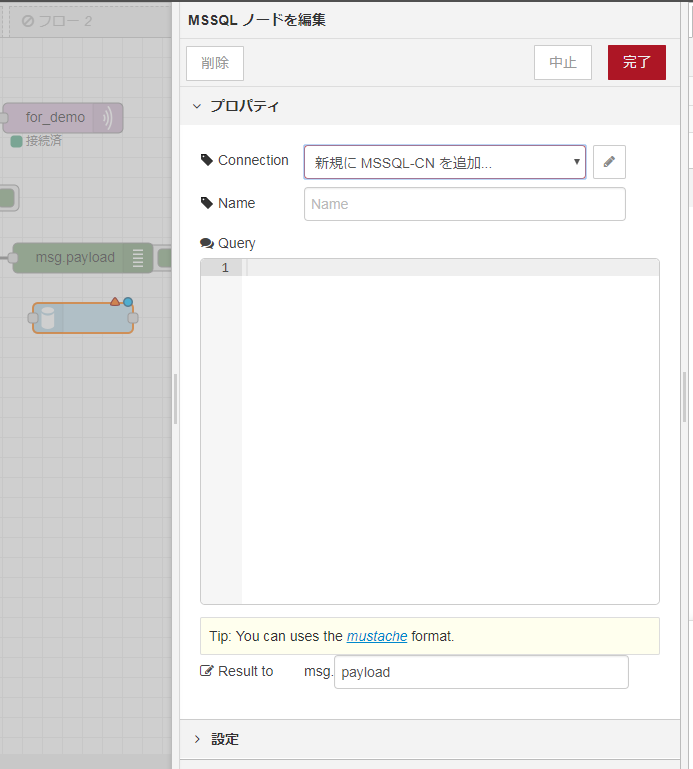Click the MSSQL node output port

pyautogui.click(x=133, y=318)
